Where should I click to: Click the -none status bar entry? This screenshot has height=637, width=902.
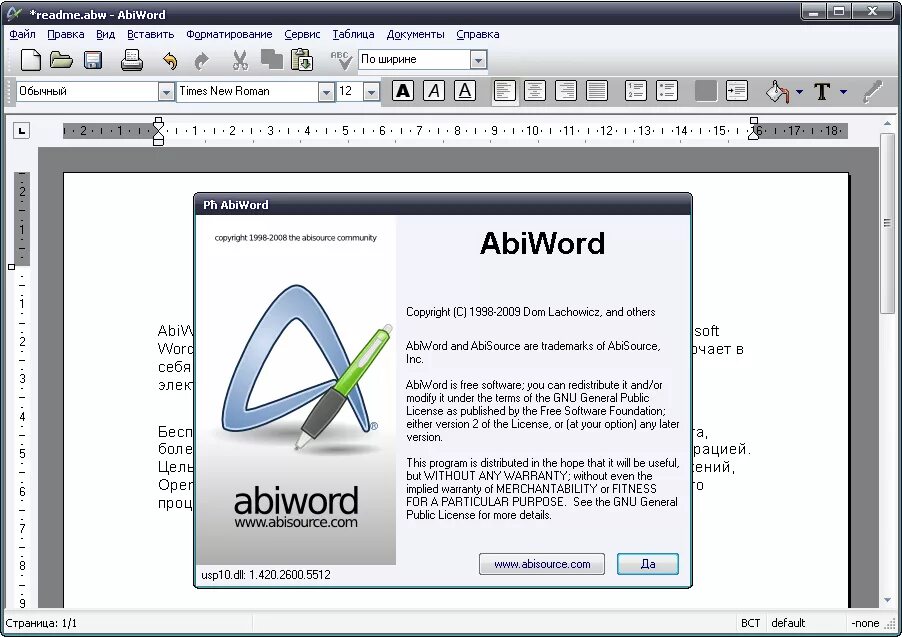865,623
